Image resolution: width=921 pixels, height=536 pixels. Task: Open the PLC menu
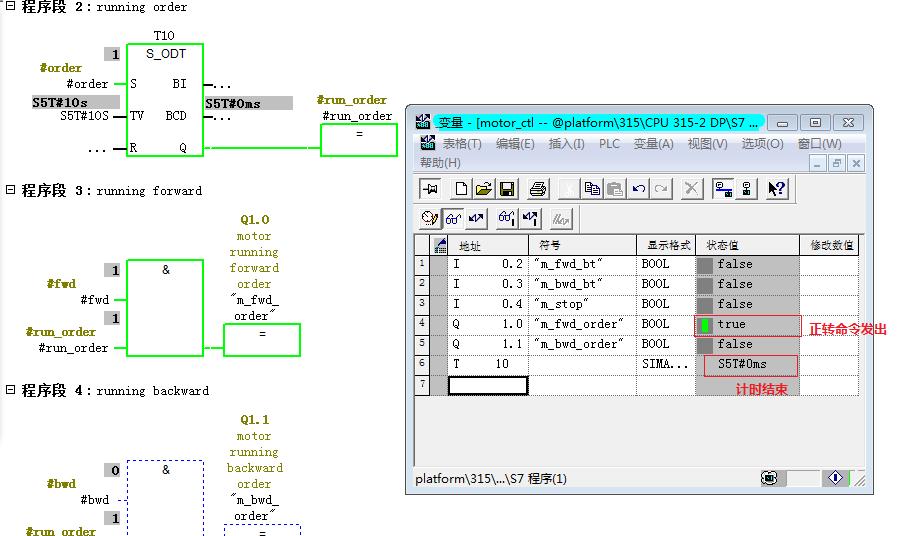(x=609, y=144)
